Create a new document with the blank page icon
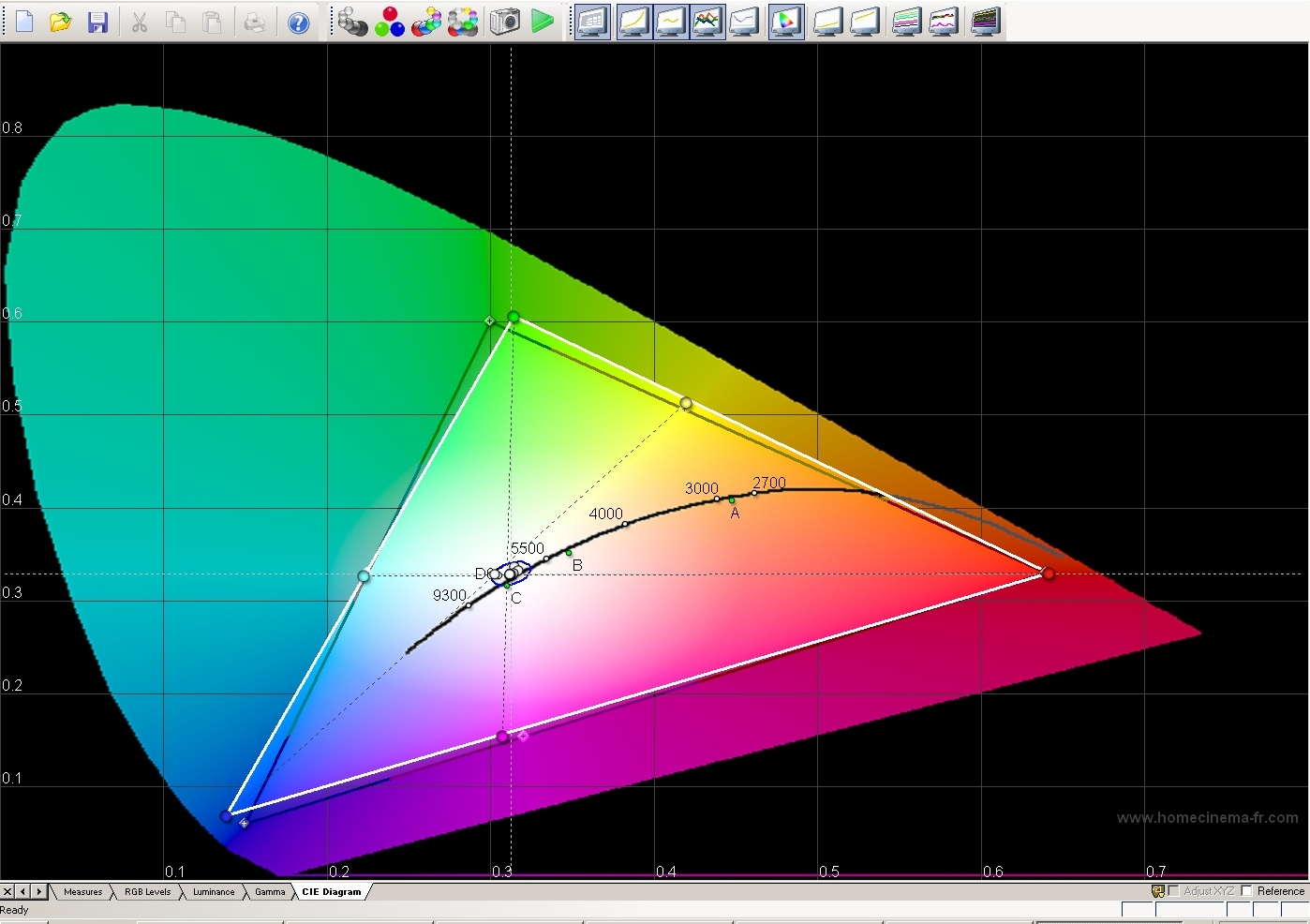 coord(24,22)
